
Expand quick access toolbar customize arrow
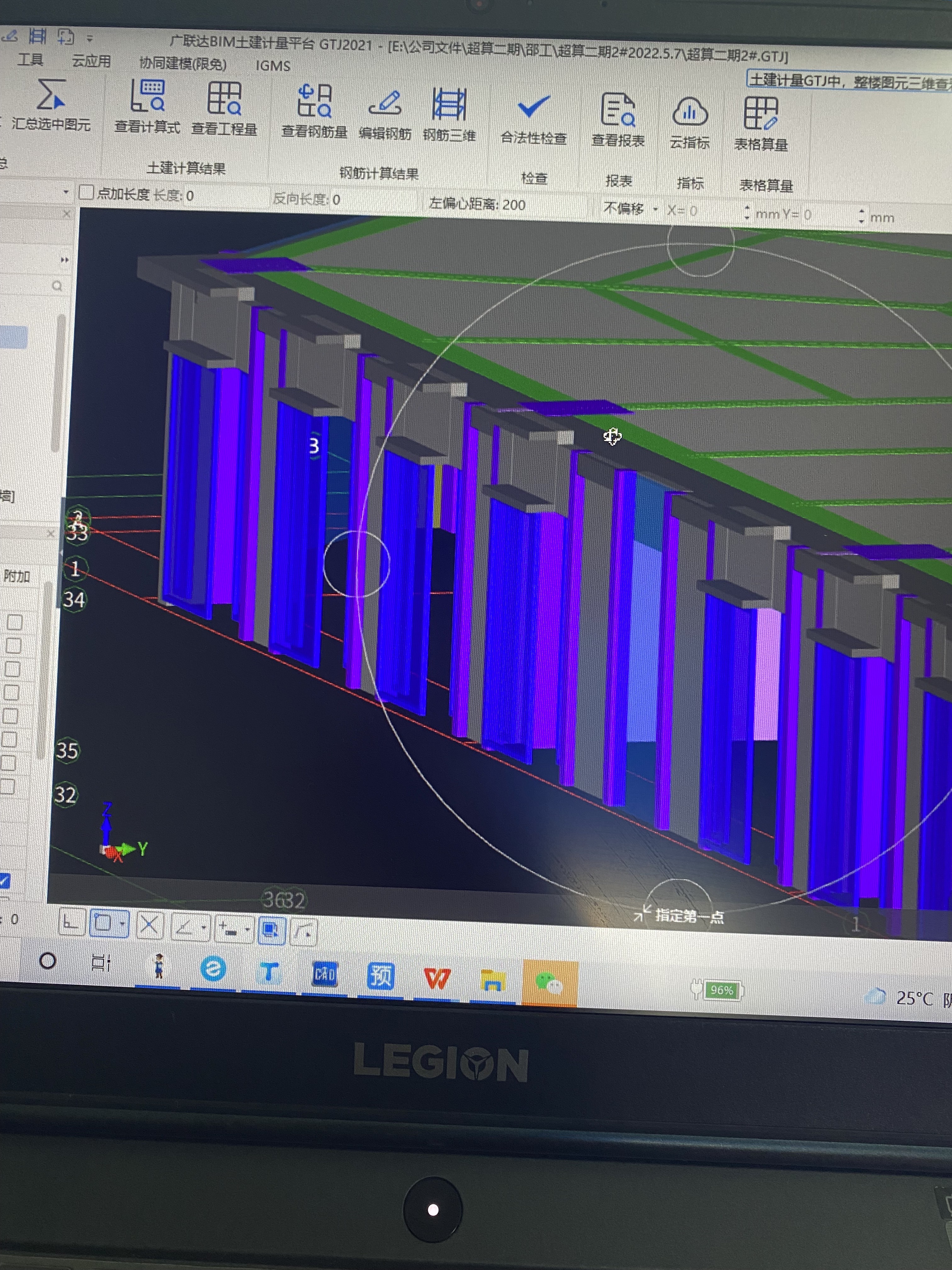click(x=90, y=39)
